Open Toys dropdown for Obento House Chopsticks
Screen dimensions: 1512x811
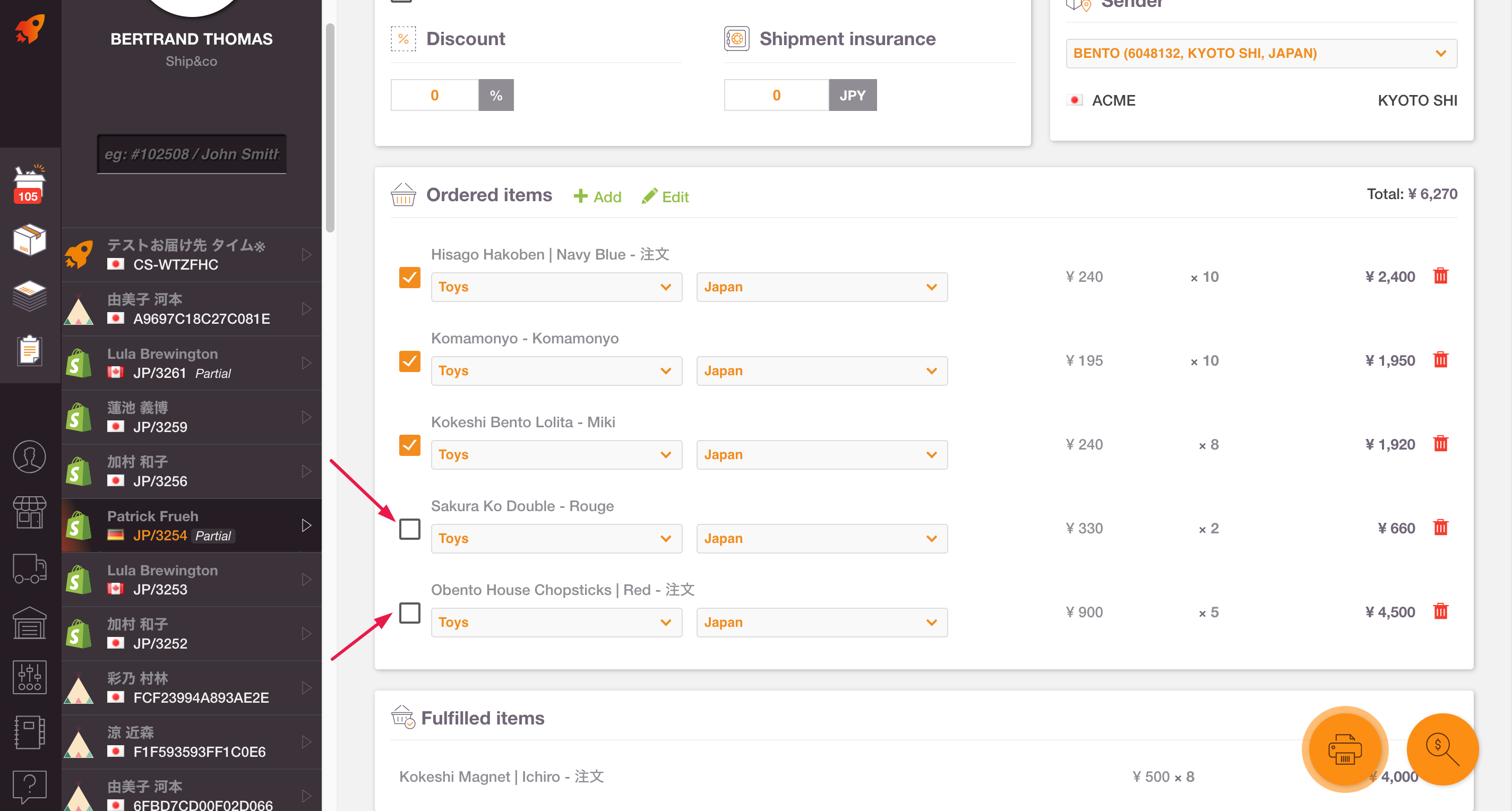(556, 623)
